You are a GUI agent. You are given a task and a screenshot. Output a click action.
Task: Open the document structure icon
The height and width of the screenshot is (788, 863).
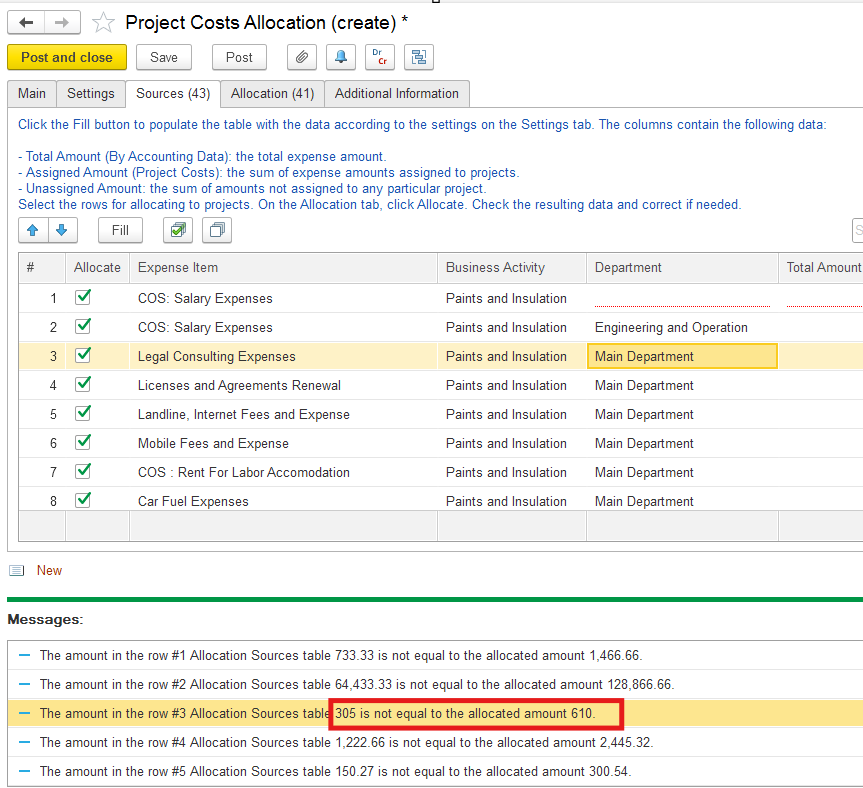tap(418, 57)
